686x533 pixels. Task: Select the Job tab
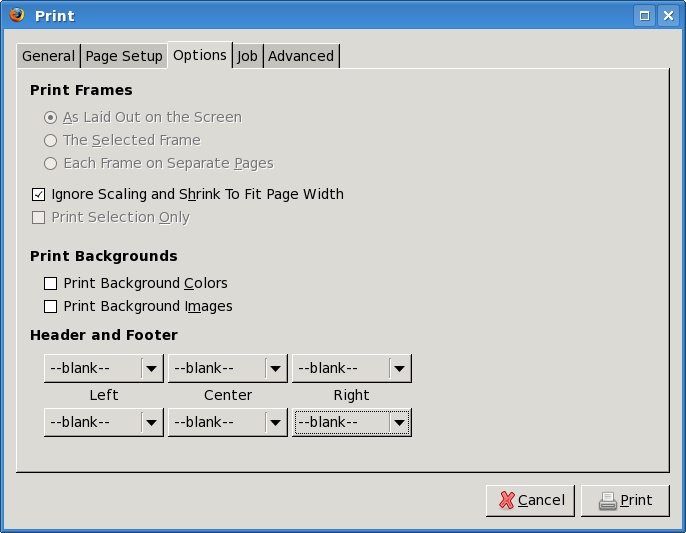(247, 56)
